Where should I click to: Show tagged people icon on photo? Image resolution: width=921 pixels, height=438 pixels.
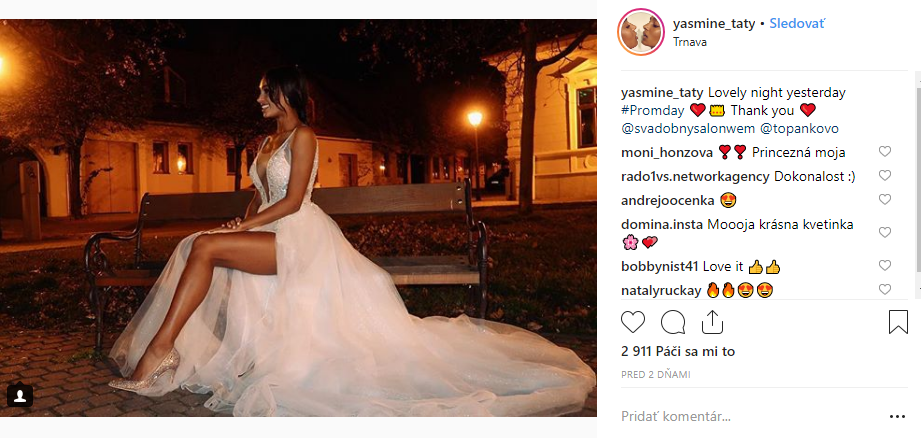click(20, 396)
